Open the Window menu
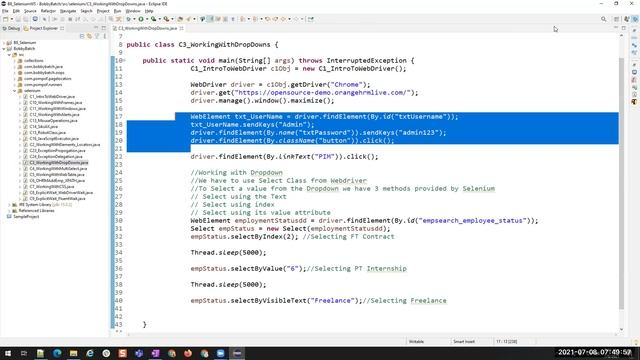The image size is (640, 360). (133, 11)
